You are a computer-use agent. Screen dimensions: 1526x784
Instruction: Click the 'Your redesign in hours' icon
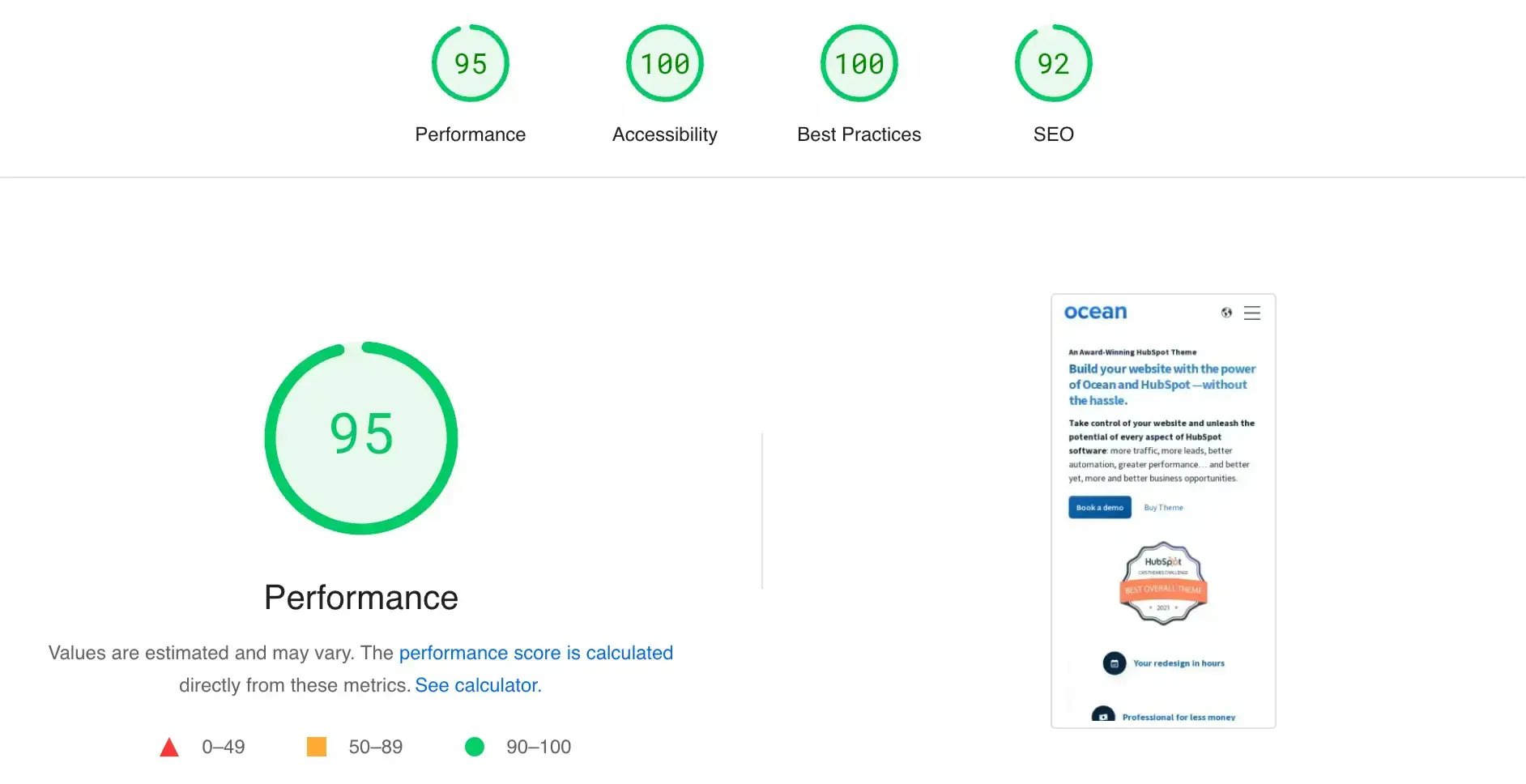click(1115, 663)
